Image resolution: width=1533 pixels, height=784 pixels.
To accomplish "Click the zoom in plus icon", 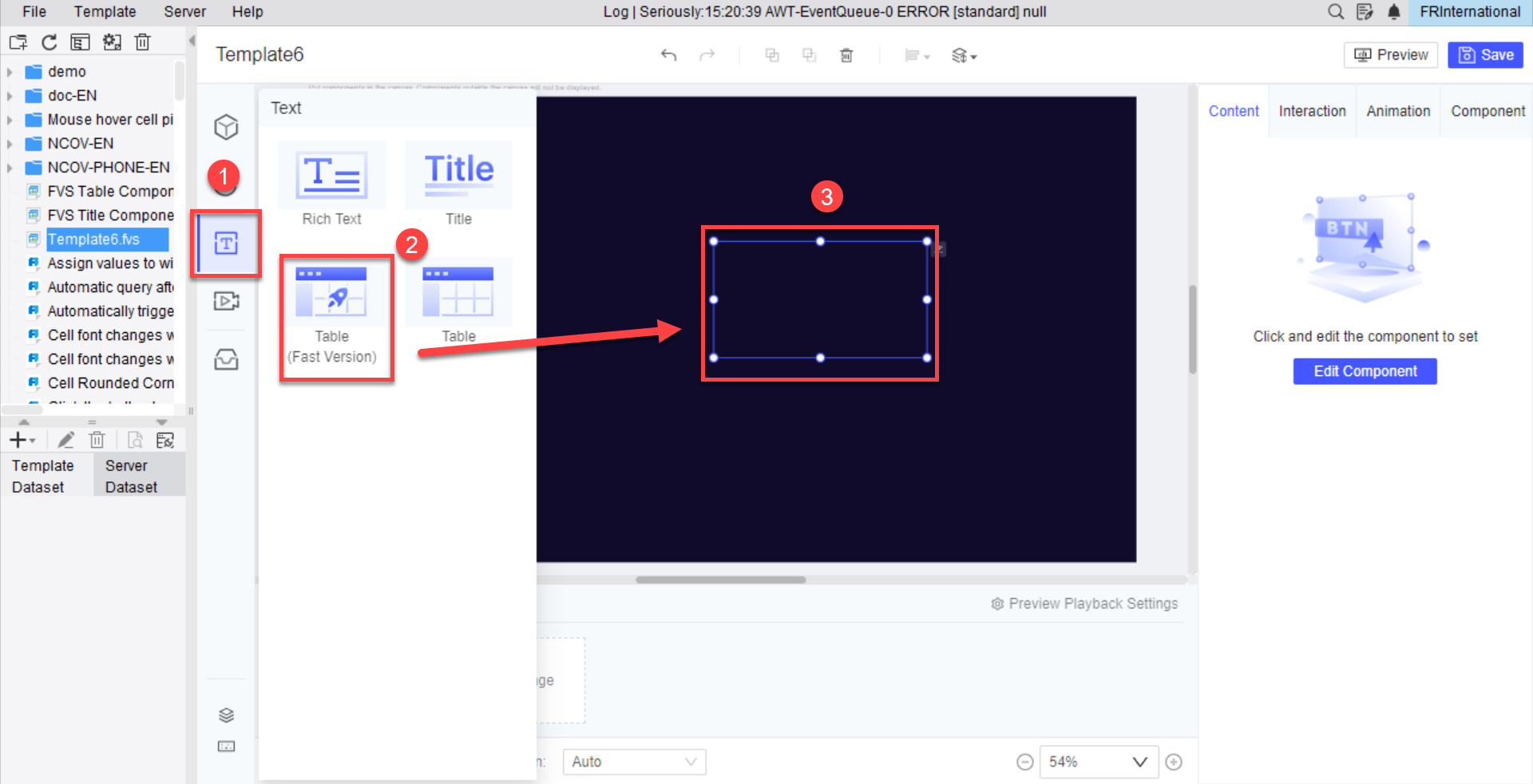I will (x=1174, y=762).
